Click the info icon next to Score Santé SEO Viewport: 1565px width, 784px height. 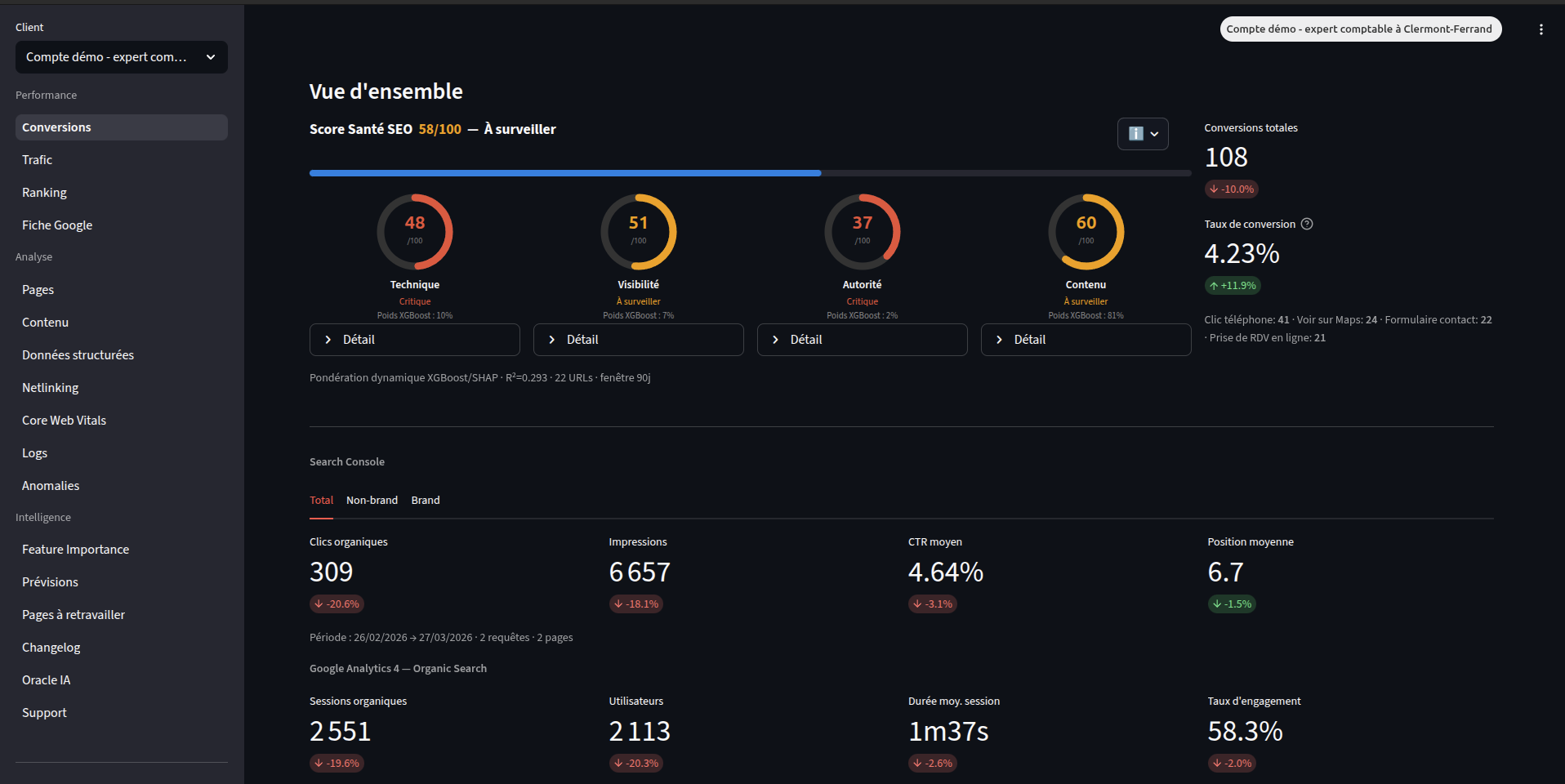coord(1135,133)
